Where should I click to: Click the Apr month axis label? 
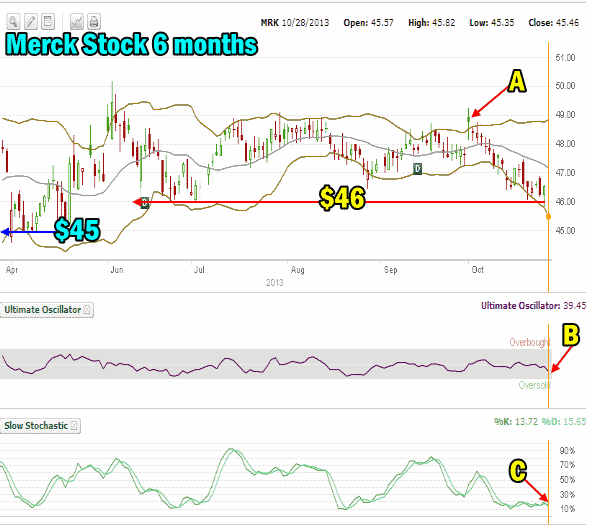tap(12, 270)
